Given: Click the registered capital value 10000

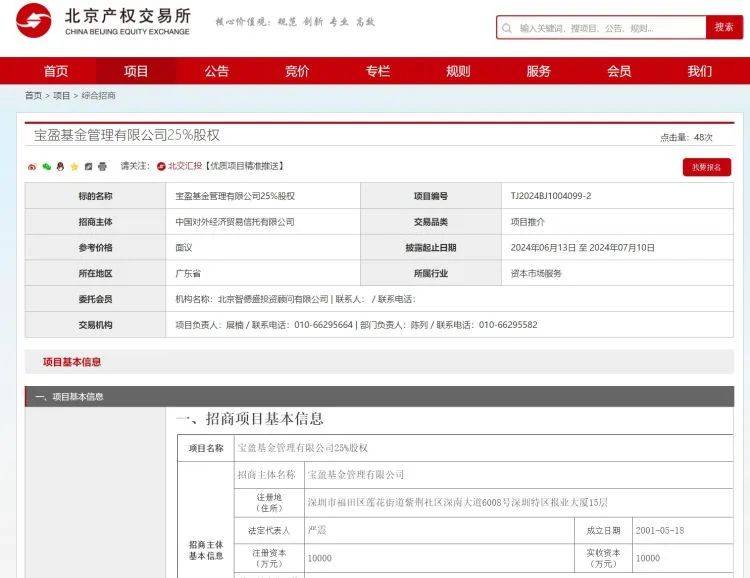Looking at the screenshot, I should point(320,558).
